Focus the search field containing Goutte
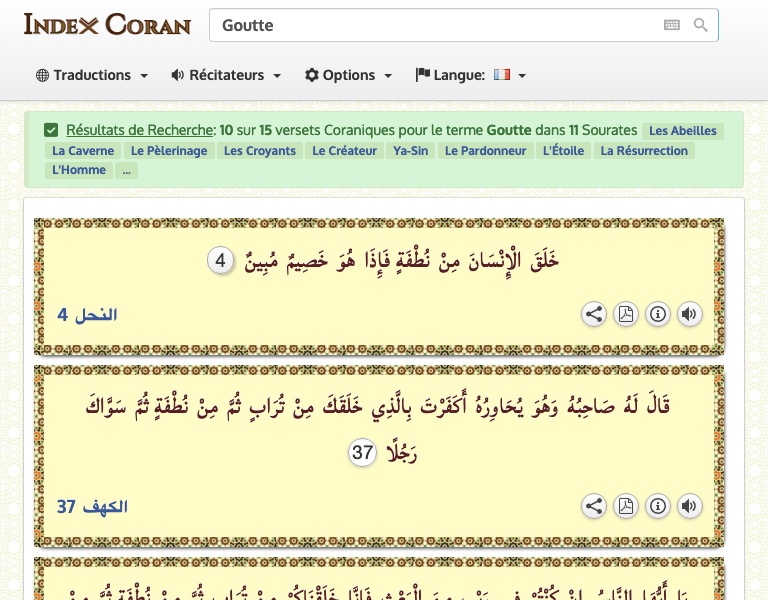This screenshot has height=600, width=768. (x=430, y=25)
